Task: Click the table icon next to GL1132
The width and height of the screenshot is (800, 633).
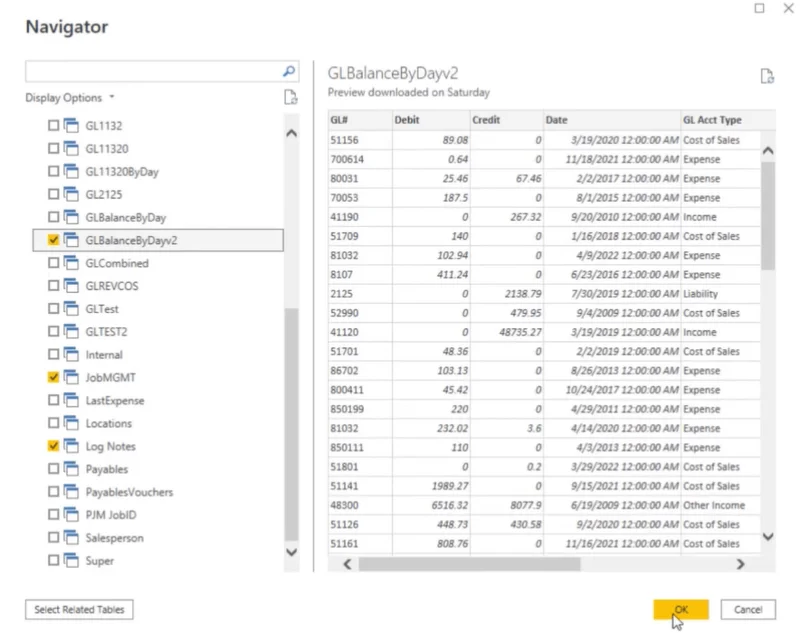Action: pos(71,125)
